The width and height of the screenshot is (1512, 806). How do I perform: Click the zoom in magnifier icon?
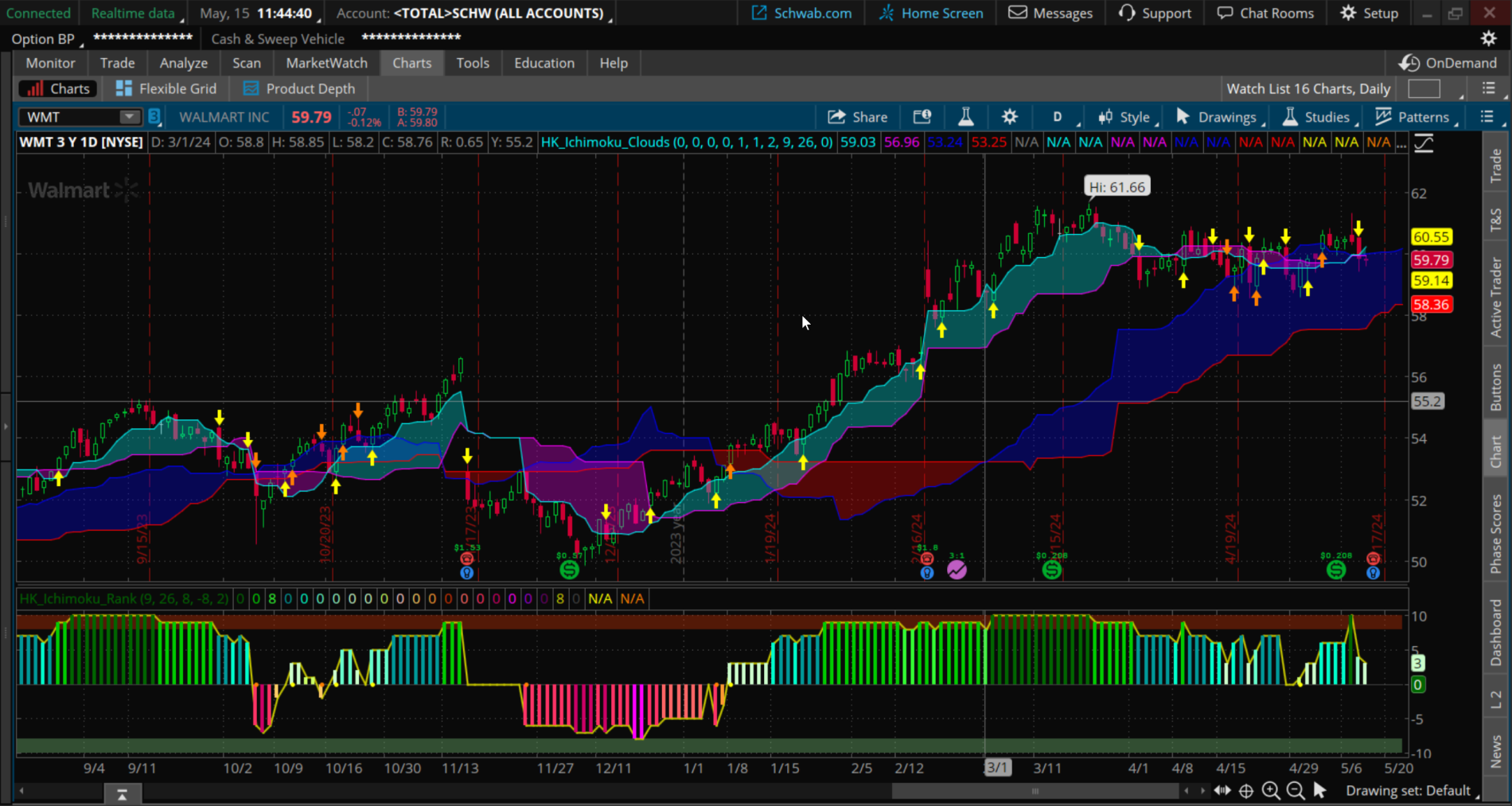[x=1271, y=790]
